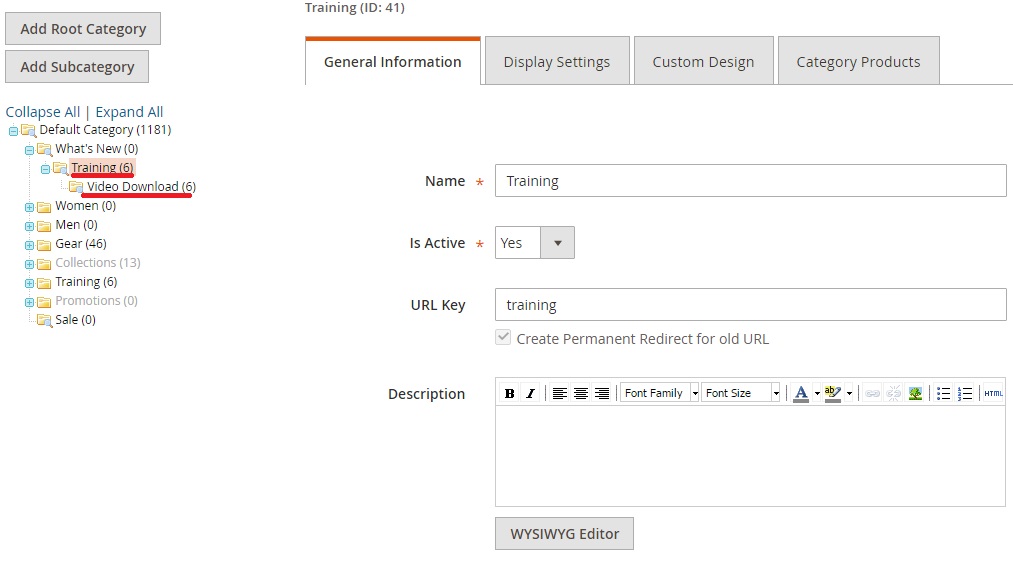Viewport: 1013px width, 561px height.
Task: Expand the Women category node
Action: click(30, 207)
